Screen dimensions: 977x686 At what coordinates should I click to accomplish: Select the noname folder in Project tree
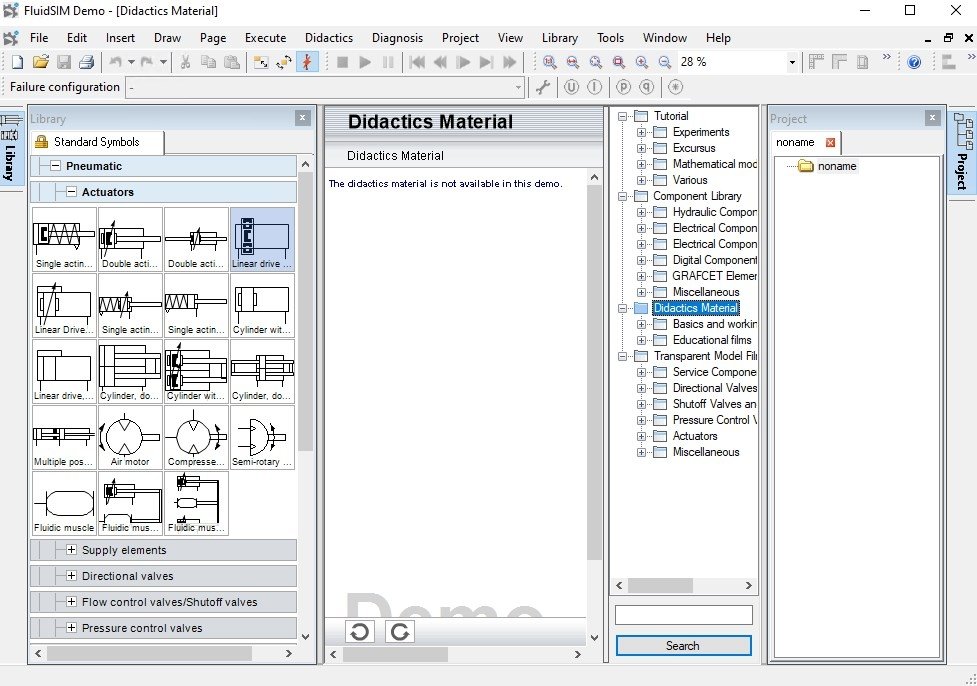point(837,166)
